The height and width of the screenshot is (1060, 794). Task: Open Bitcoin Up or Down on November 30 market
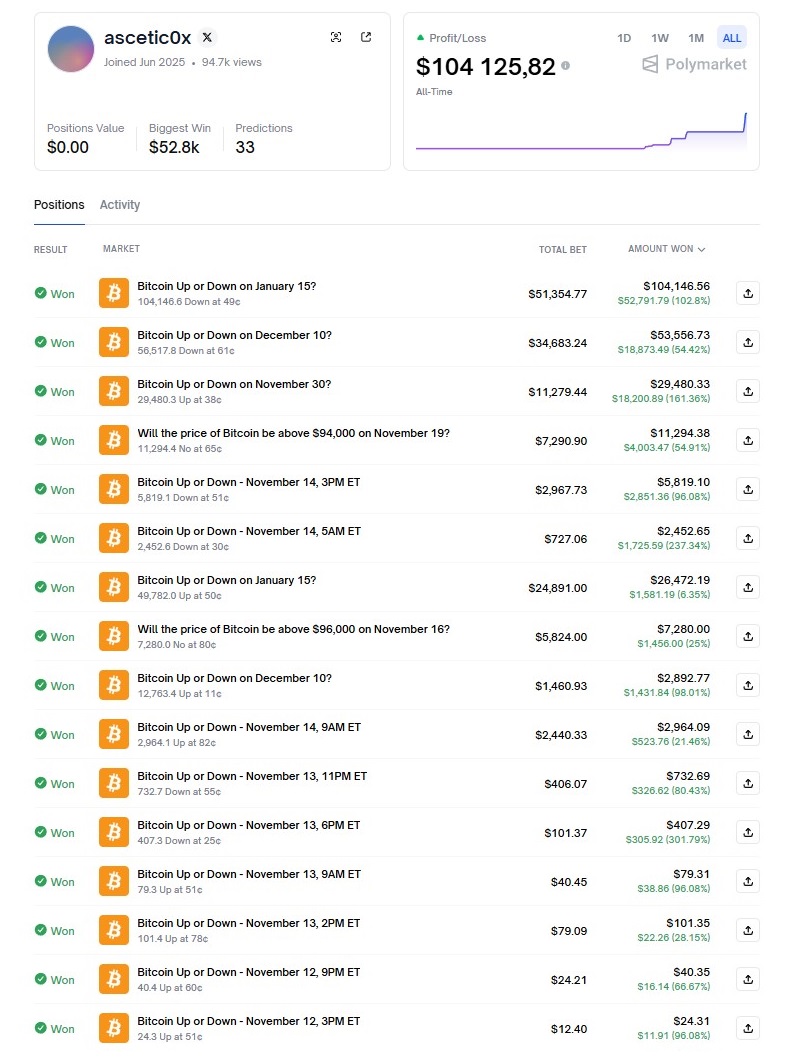pos(234,385)
